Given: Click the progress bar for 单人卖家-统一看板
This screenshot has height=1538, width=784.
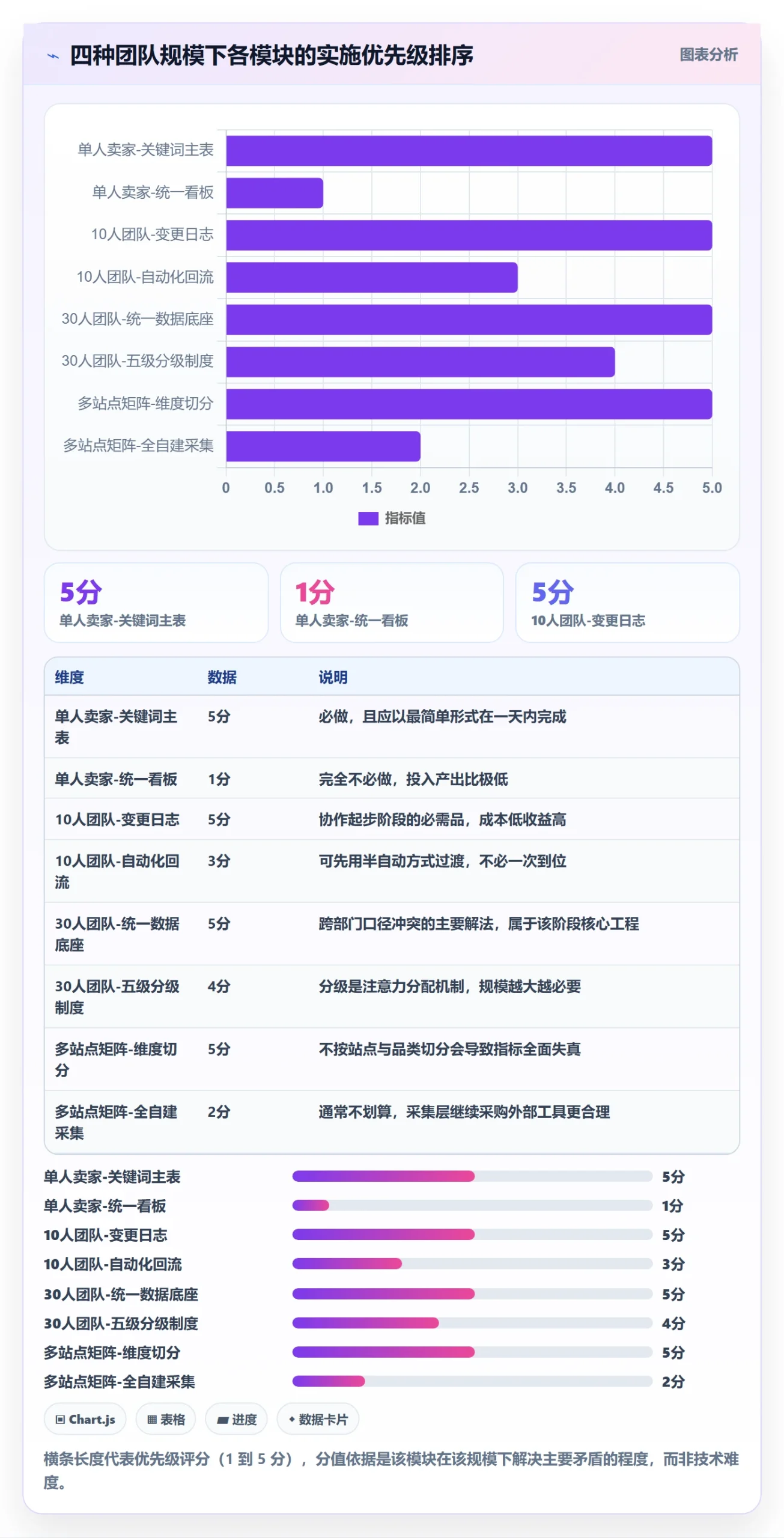Looking at the screenshot, I should point(472,1205).
